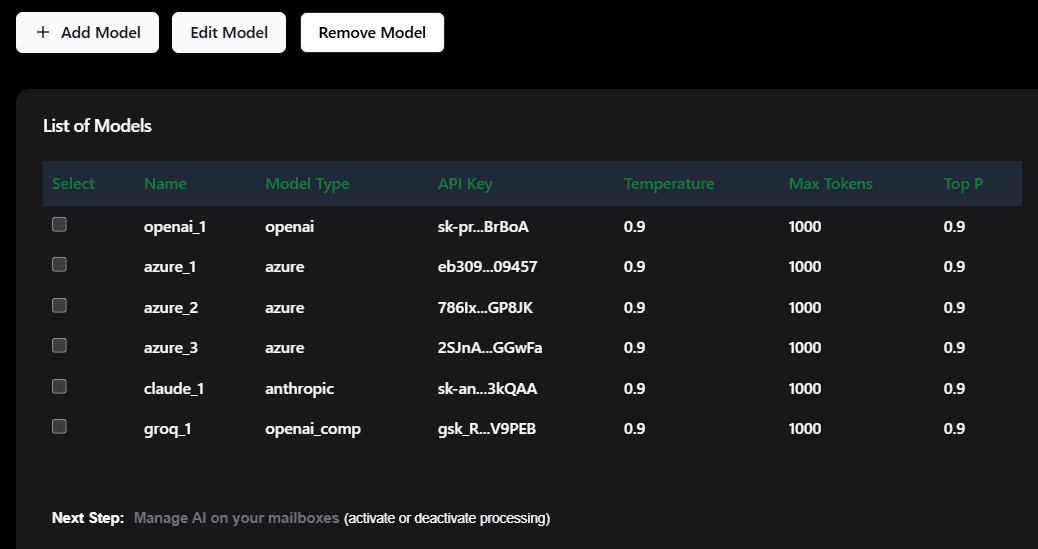This screenshot has width=1038, height=549.
Task: Click the azure_3 model name
Action: (171, 348)
